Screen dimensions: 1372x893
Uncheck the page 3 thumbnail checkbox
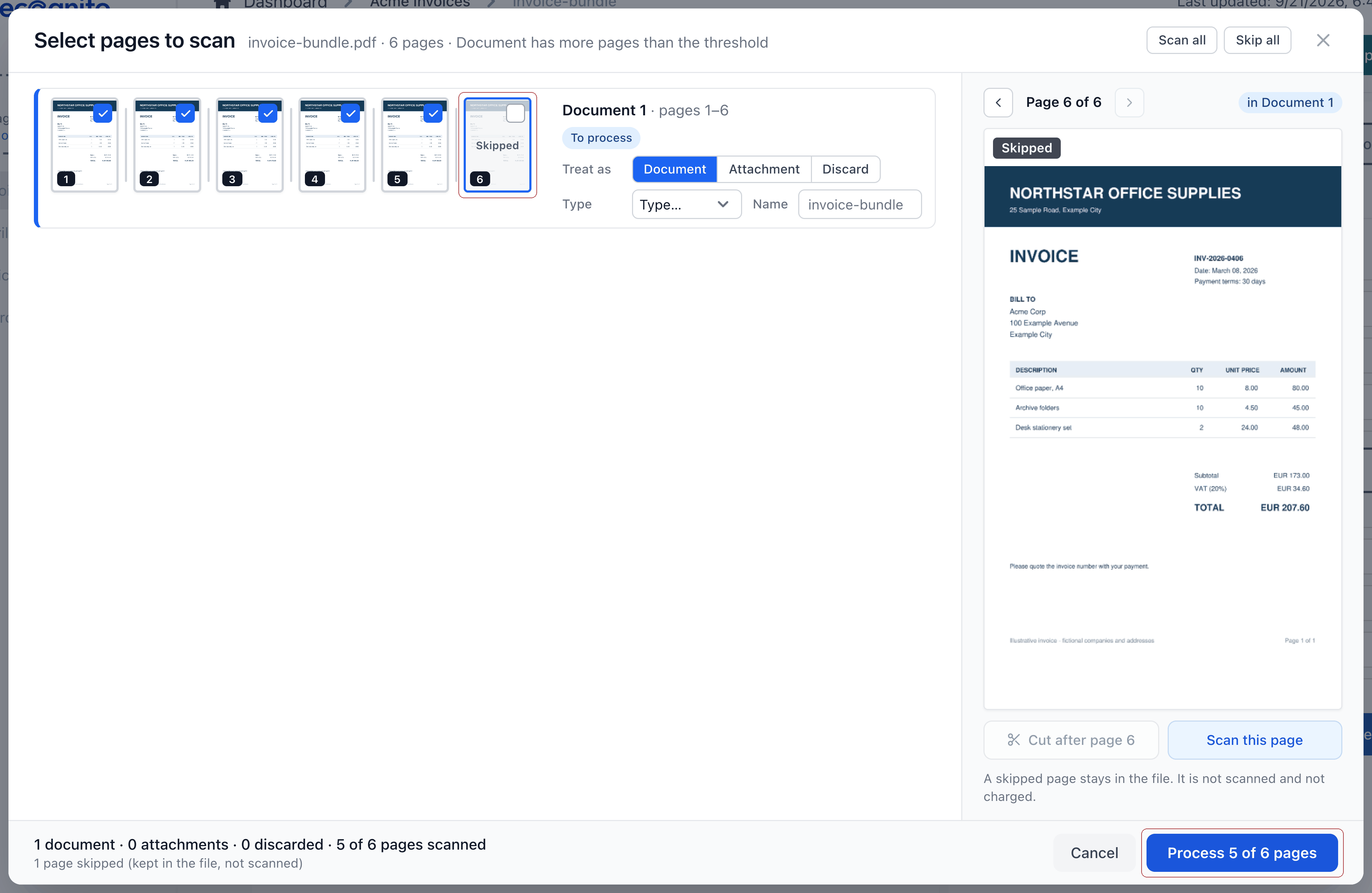coord(267,114)
